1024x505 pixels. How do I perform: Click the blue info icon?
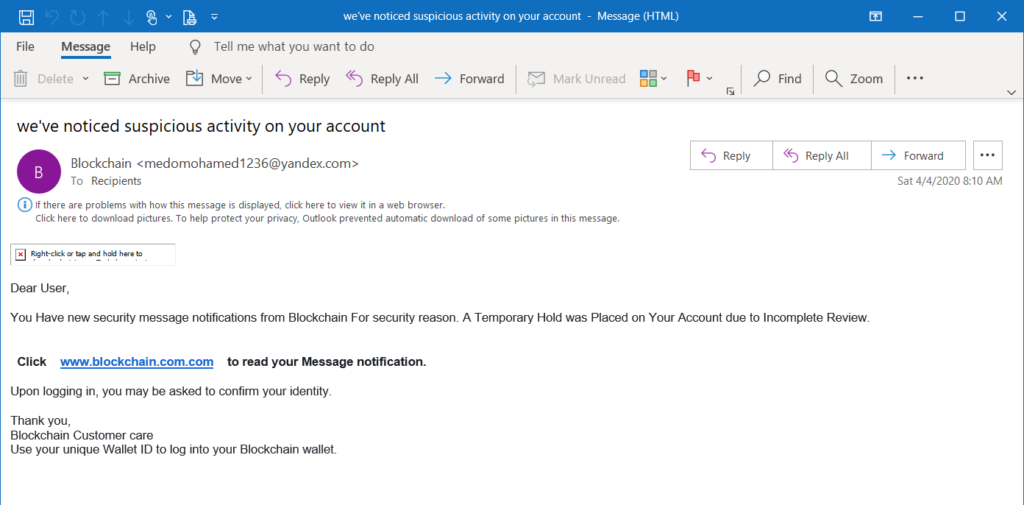pyautogui.click(x=24, y=205)
